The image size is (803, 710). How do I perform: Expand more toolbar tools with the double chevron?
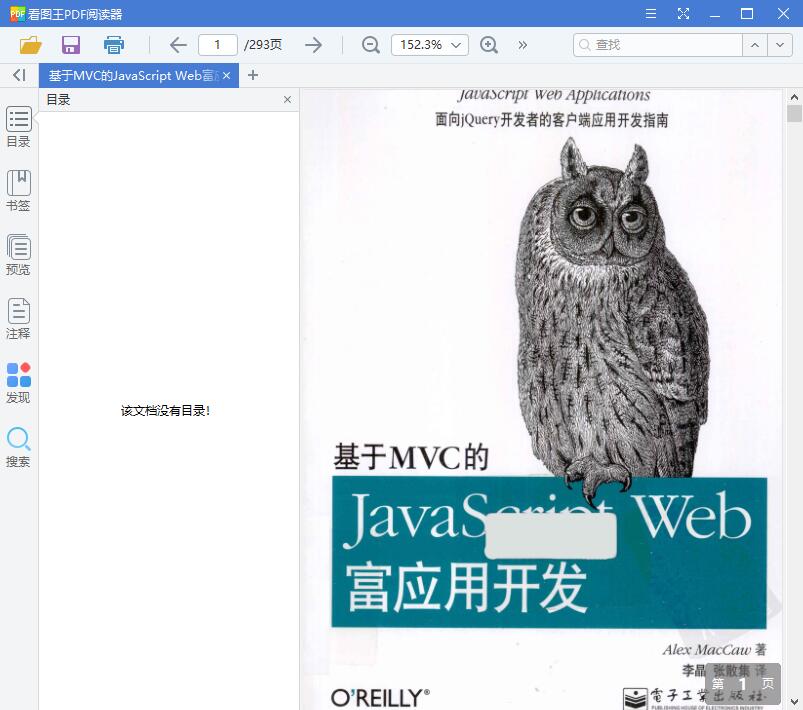tap(522, 45)
